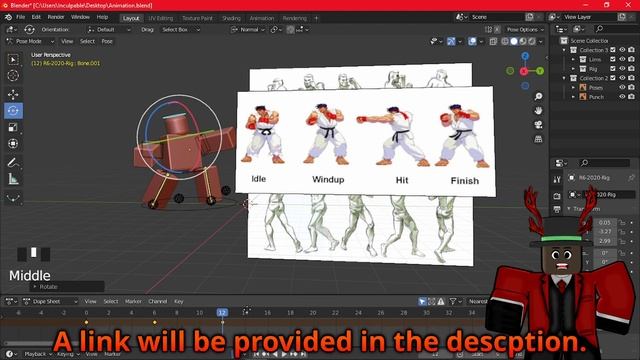Hide Collection 3 with eye icon

point(622,50)
